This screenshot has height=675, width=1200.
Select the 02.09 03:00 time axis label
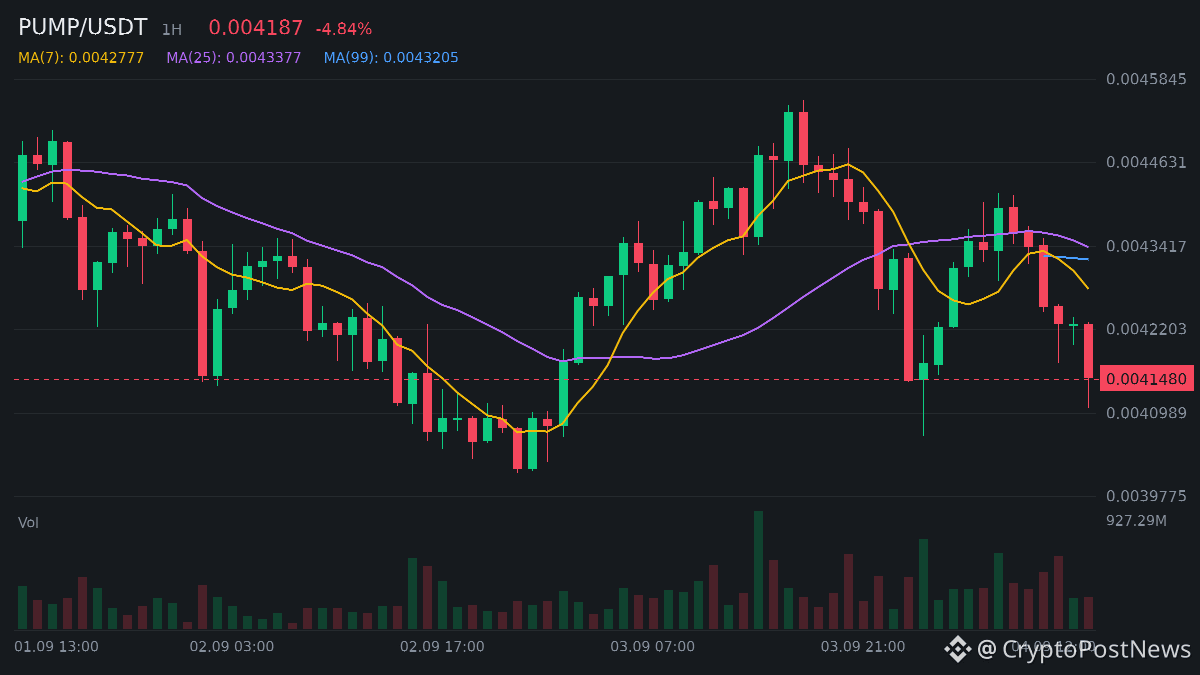pyautogui.click(x=232, y=647)
